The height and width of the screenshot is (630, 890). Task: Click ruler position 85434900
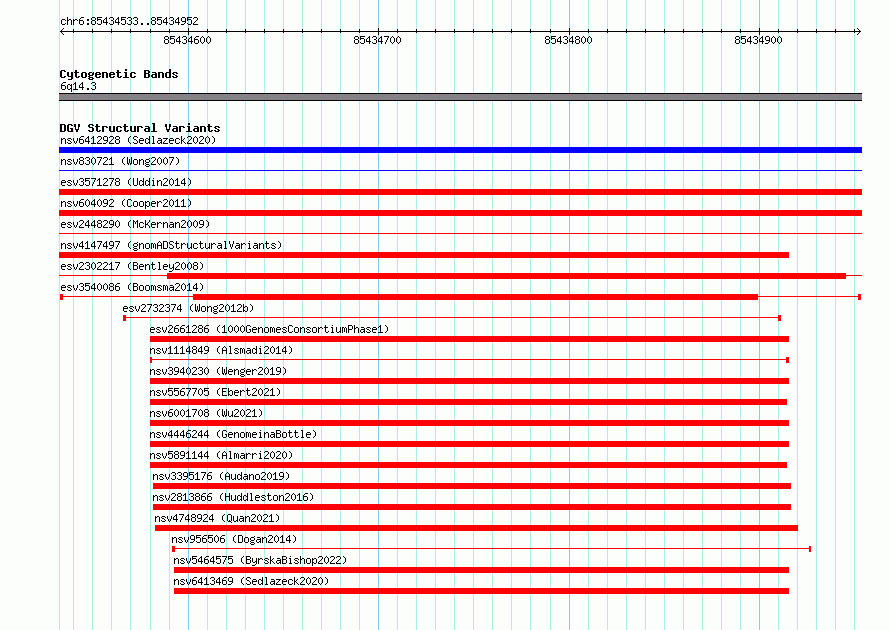click(758, 40)
